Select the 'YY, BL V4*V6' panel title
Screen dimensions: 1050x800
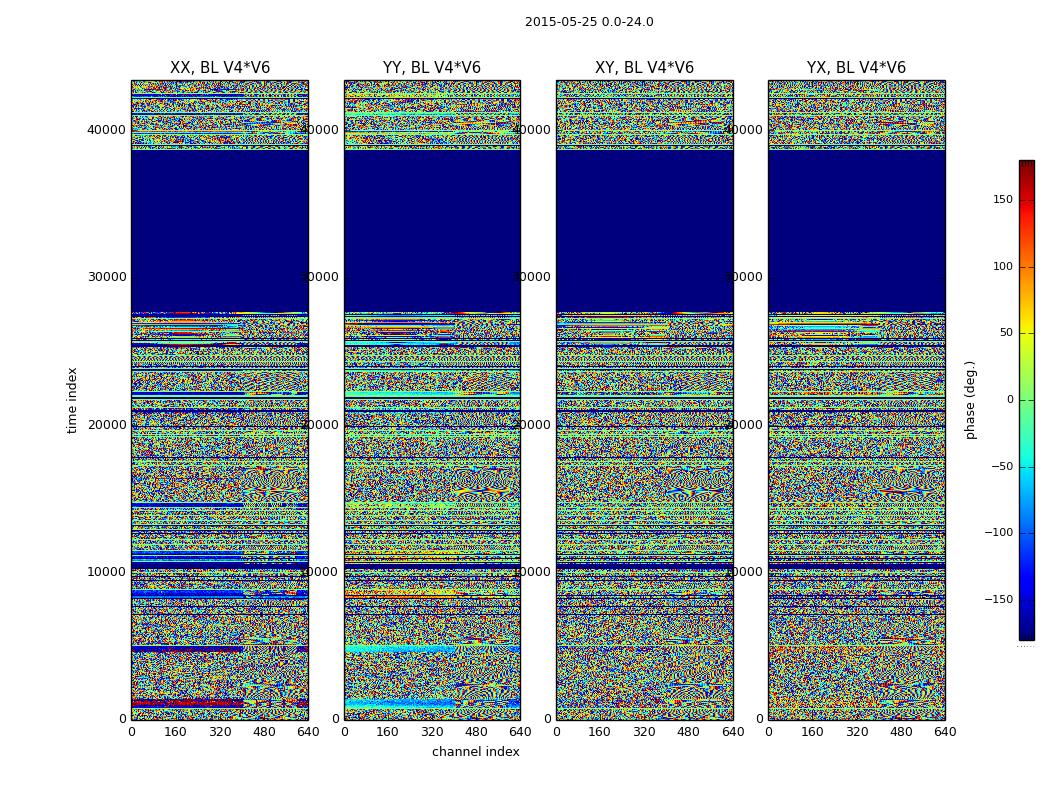432,68
